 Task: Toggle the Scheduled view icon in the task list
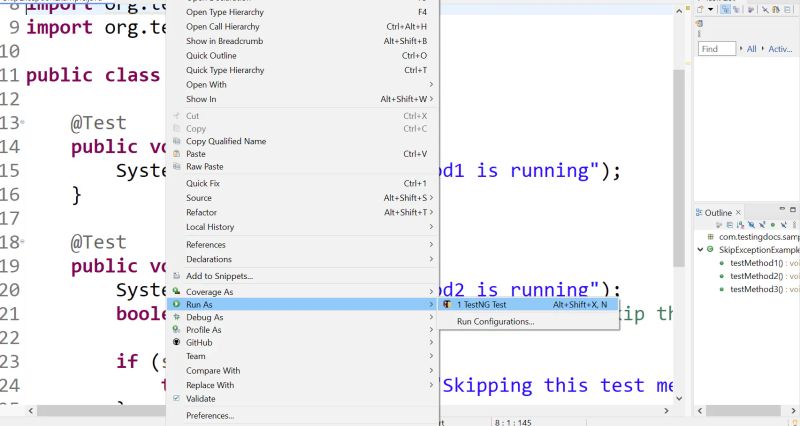(x=736, y=10)
